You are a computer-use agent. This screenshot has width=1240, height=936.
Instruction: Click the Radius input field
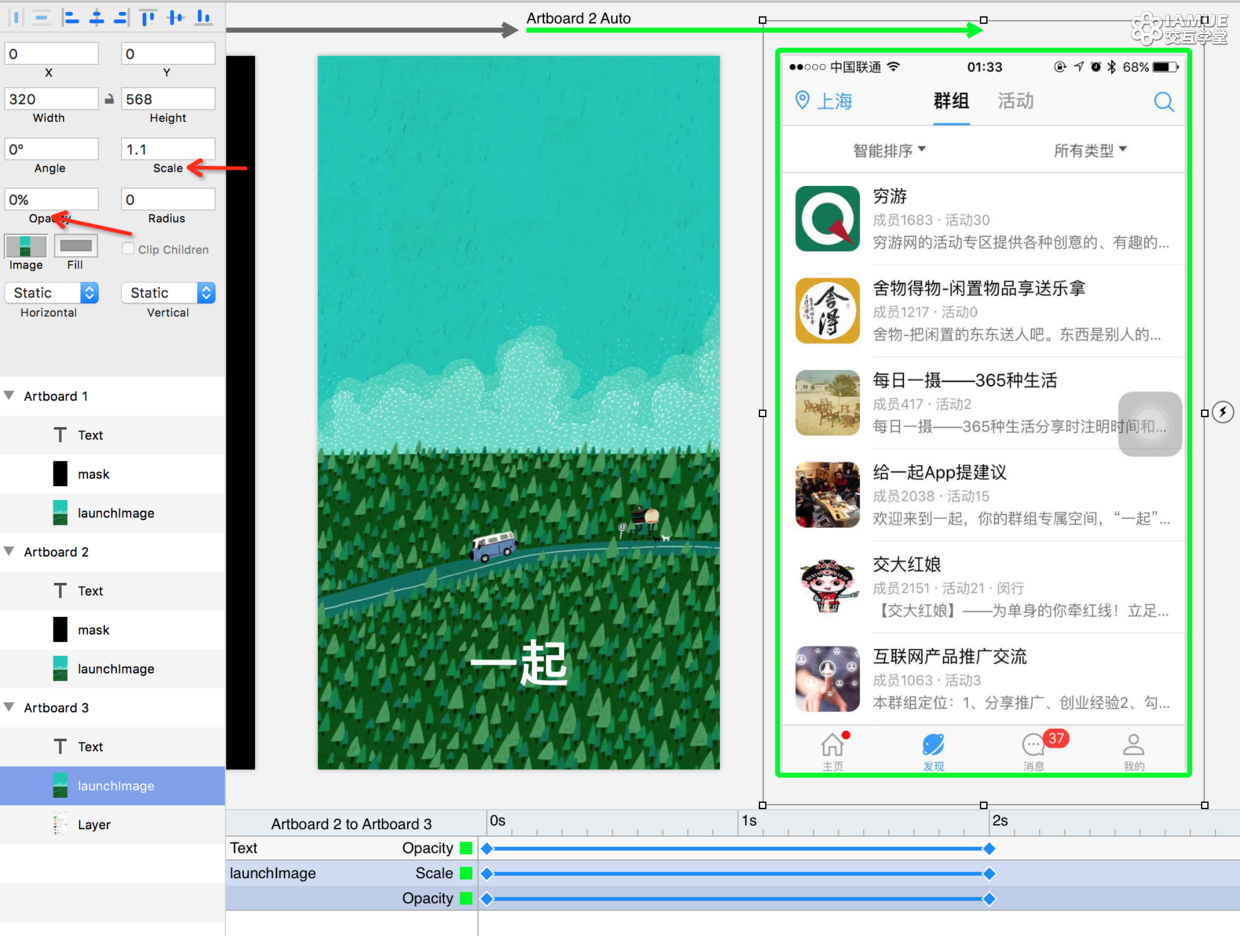coord(168,199)
